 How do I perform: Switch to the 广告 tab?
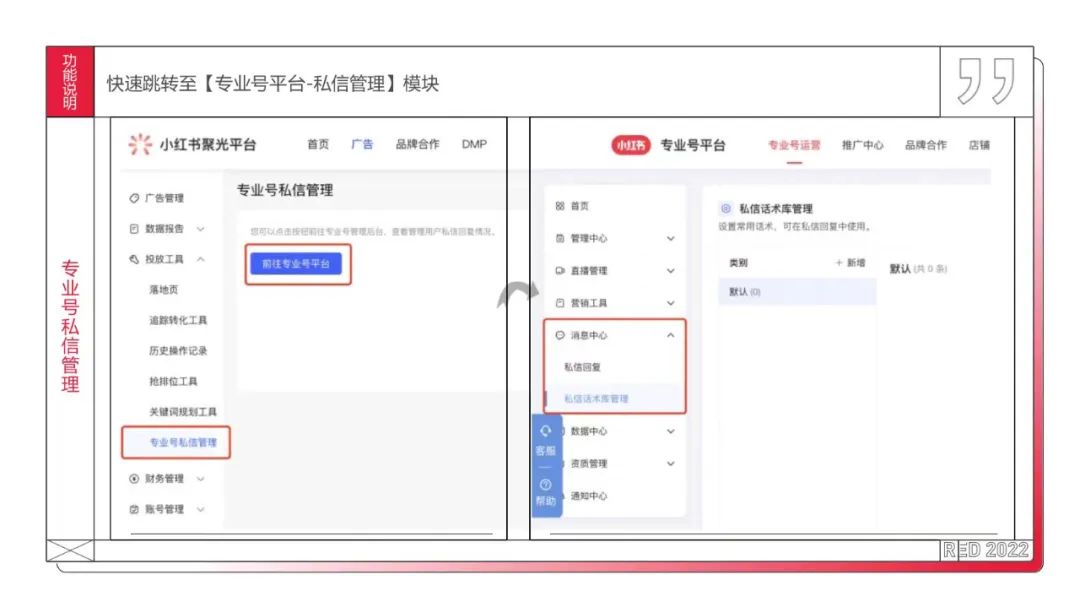[362, 144]
